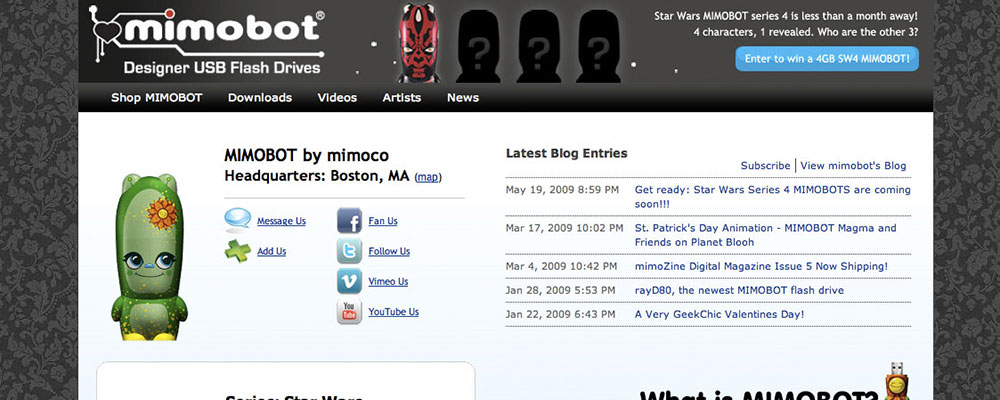Click the Mar 4, 2009 10:42 PM date
This screenshot has height=400, width=1000.
click(x=561, y=266)
